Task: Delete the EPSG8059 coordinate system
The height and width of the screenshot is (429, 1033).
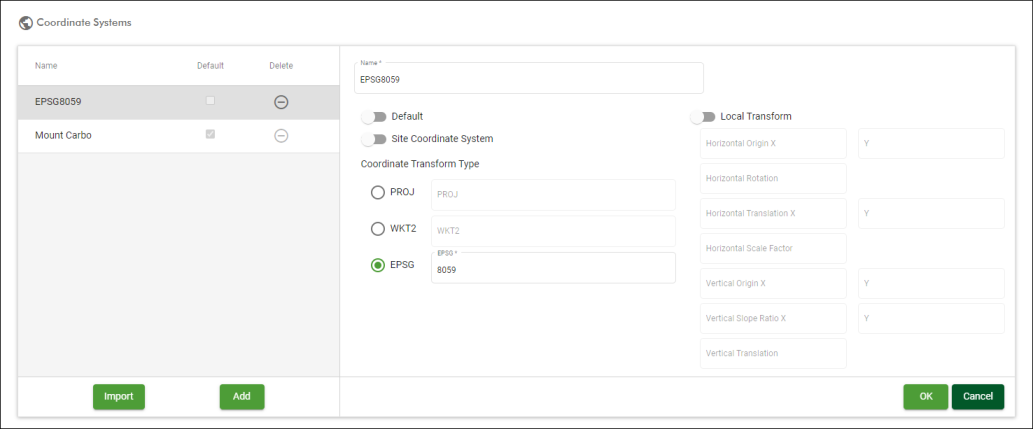Action: coord(281,102)
